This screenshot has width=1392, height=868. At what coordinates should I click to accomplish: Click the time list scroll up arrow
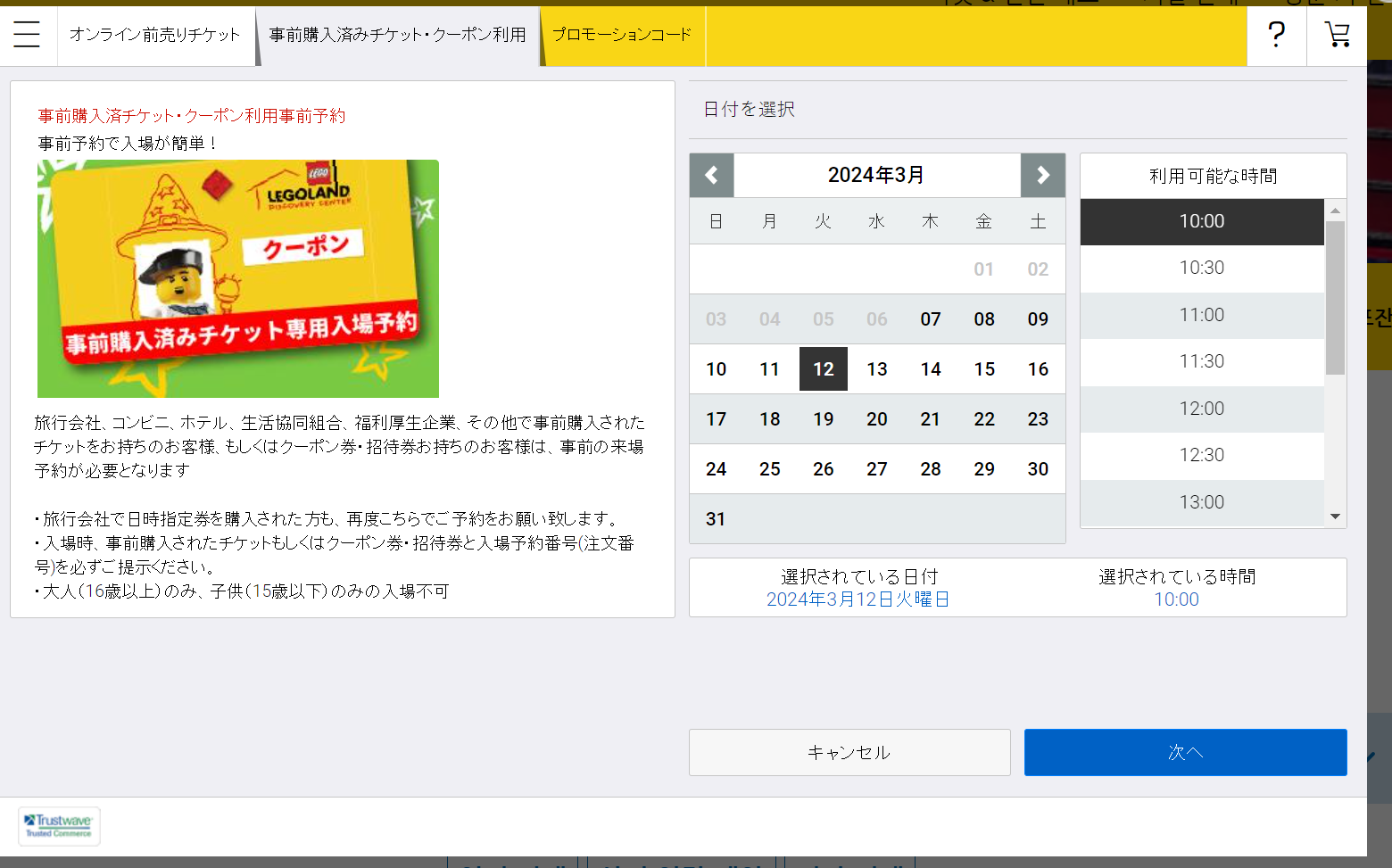(x=1335, y=211)
